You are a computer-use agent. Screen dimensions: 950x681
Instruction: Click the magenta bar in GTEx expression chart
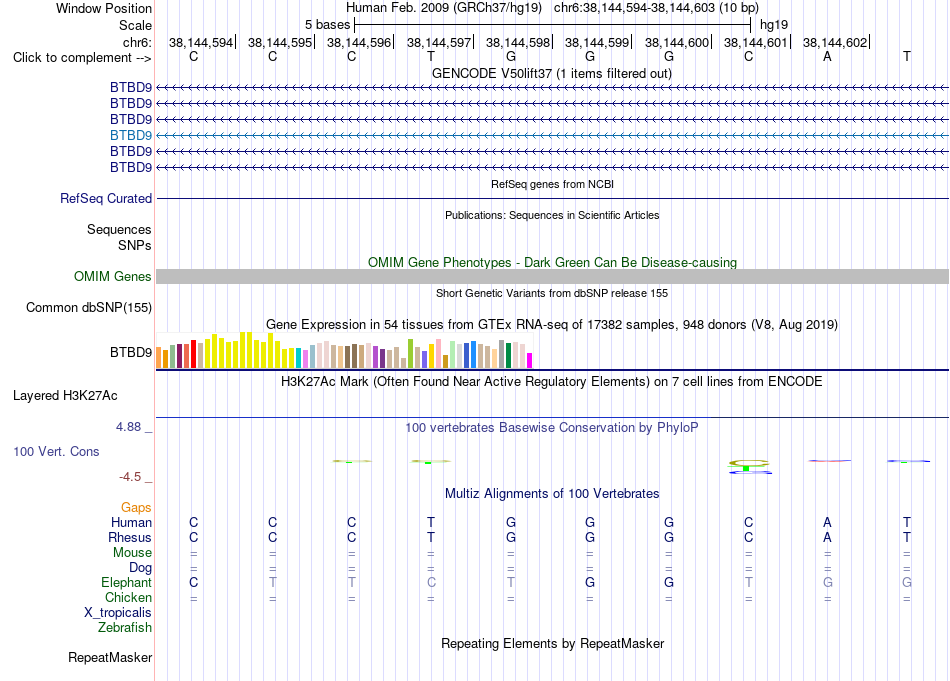click(x=530, y=360)
